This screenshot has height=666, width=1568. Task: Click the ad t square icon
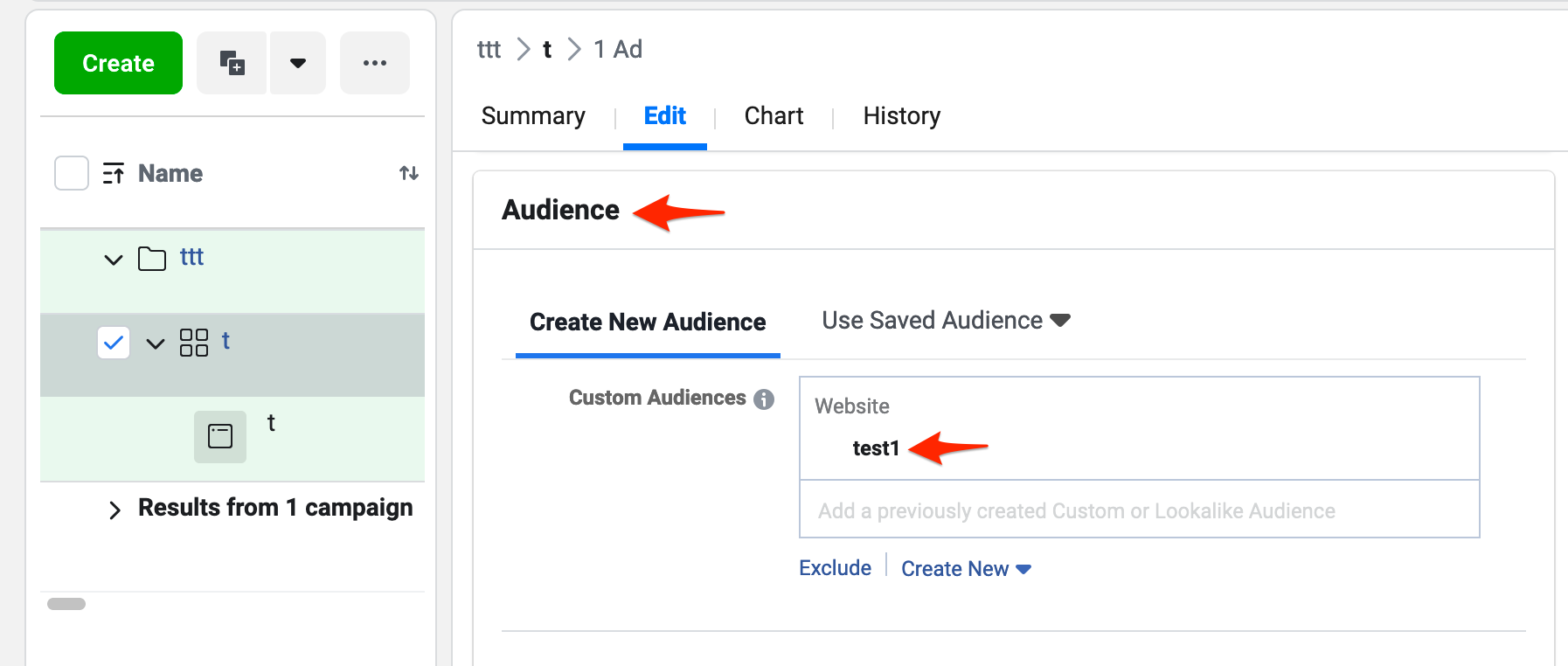tap(220, 436)
